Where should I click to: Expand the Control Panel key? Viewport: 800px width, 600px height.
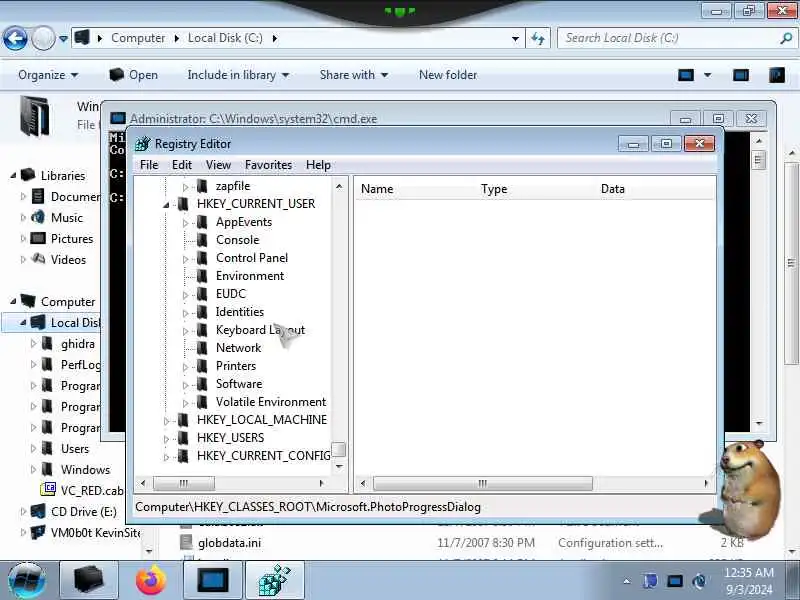coord(186,259)
